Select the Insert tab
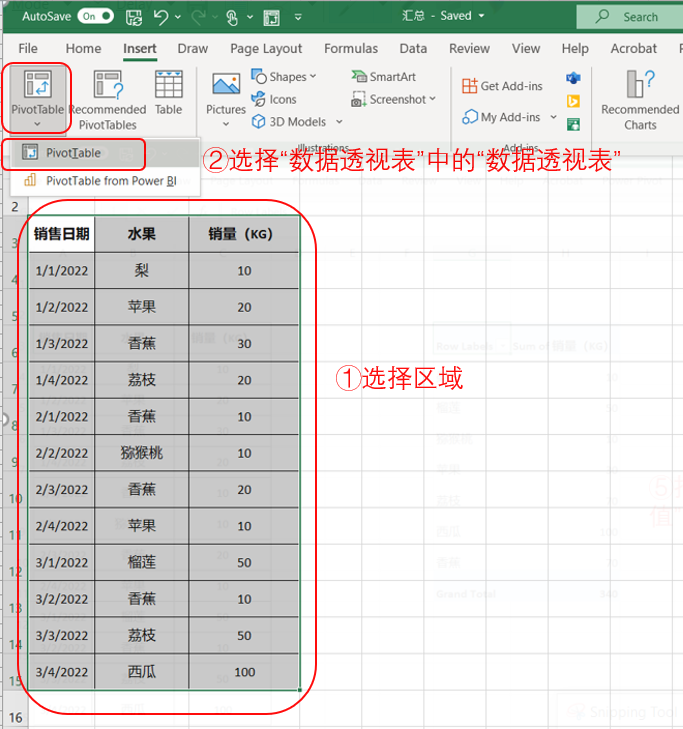The height and width of the screenshot is (729, 683). click(x=139, y=48)
